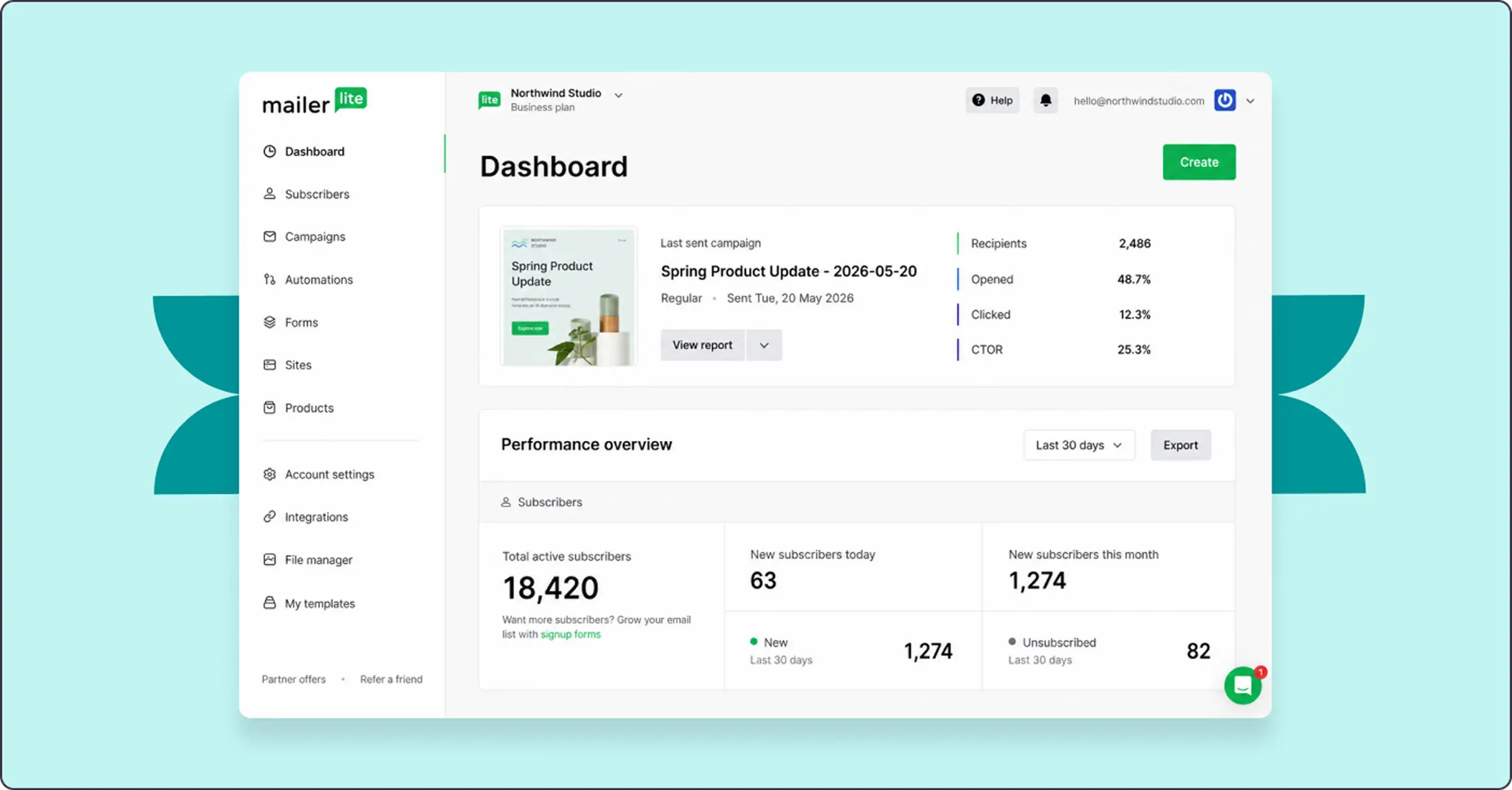
Task: Open the live chat bubble
Action: coord(1243,685)
